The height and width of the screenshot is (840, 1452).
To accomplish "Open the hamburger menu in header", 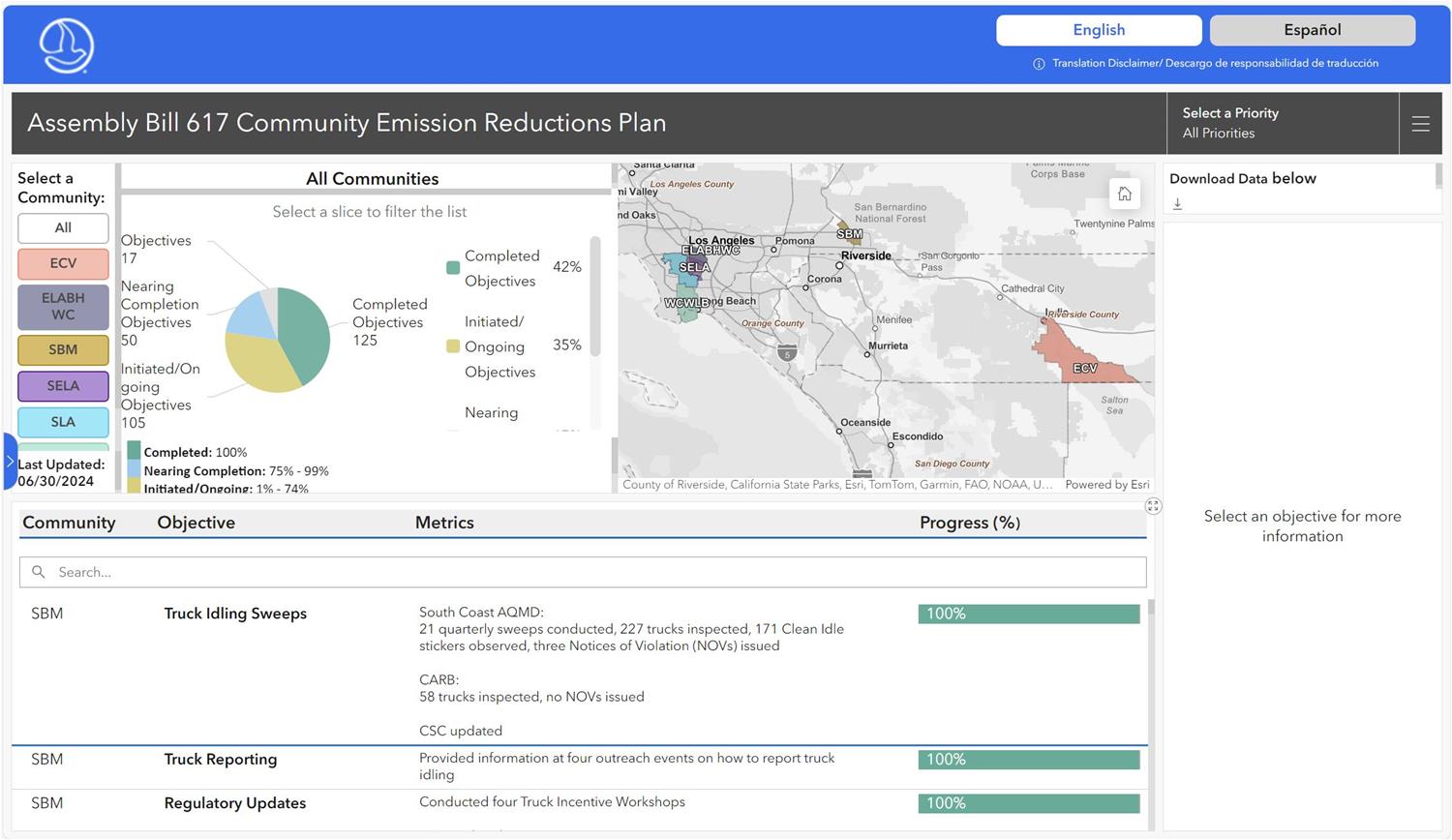I will 1420,124.
